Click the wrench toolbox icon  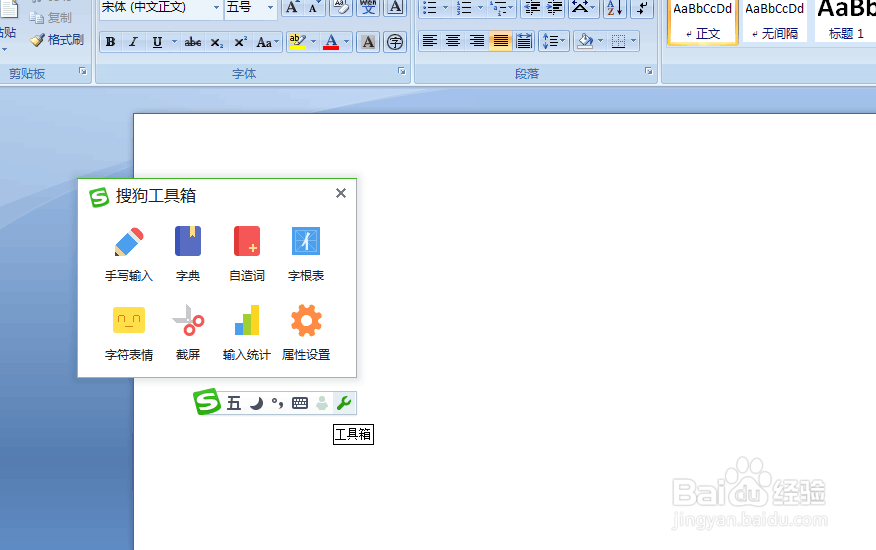(x=344, y=403)
